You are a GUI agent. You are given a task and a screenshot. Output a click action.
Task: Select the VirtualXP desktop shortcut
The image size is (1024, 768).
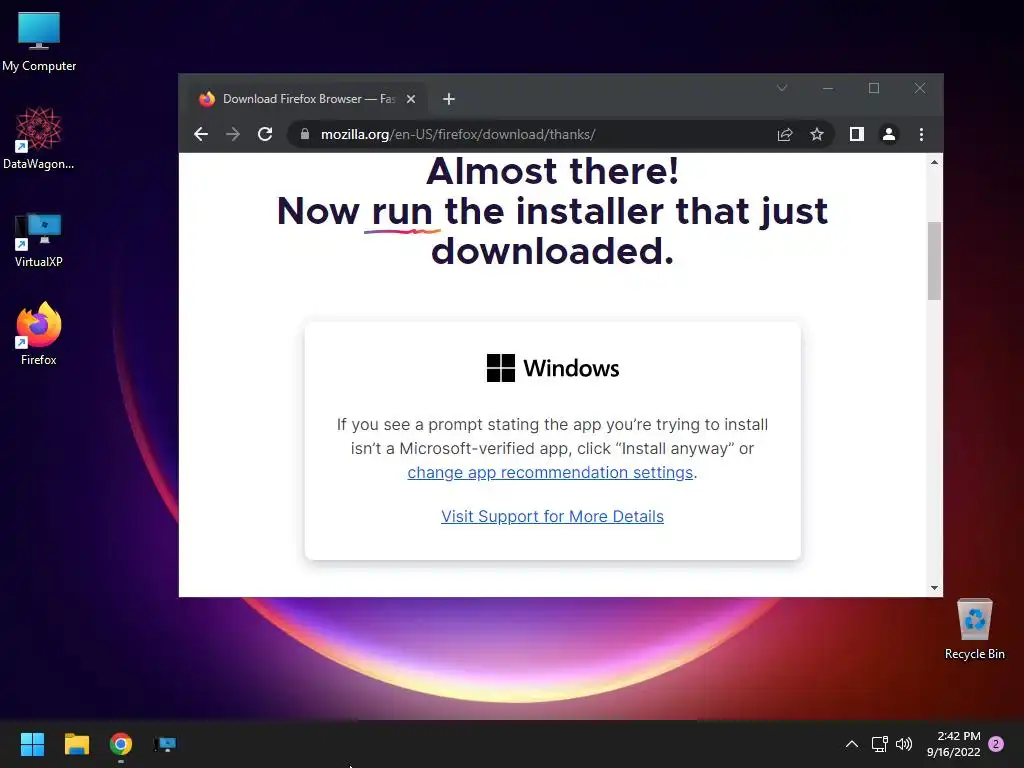(x=39, y=240)
